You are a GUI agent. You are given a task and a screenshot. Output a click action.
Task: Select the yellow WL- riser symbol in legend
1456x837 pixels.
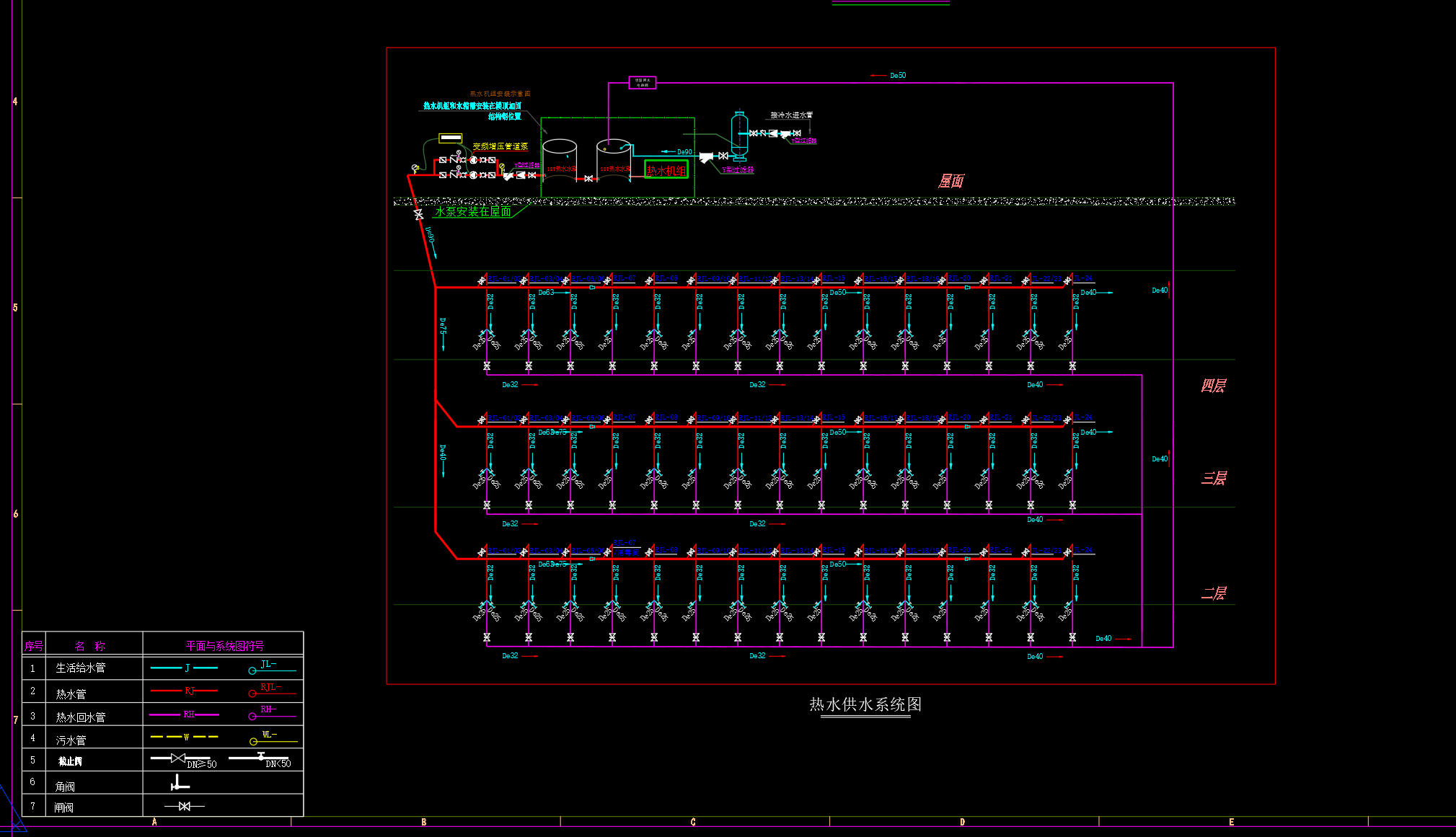273,738
